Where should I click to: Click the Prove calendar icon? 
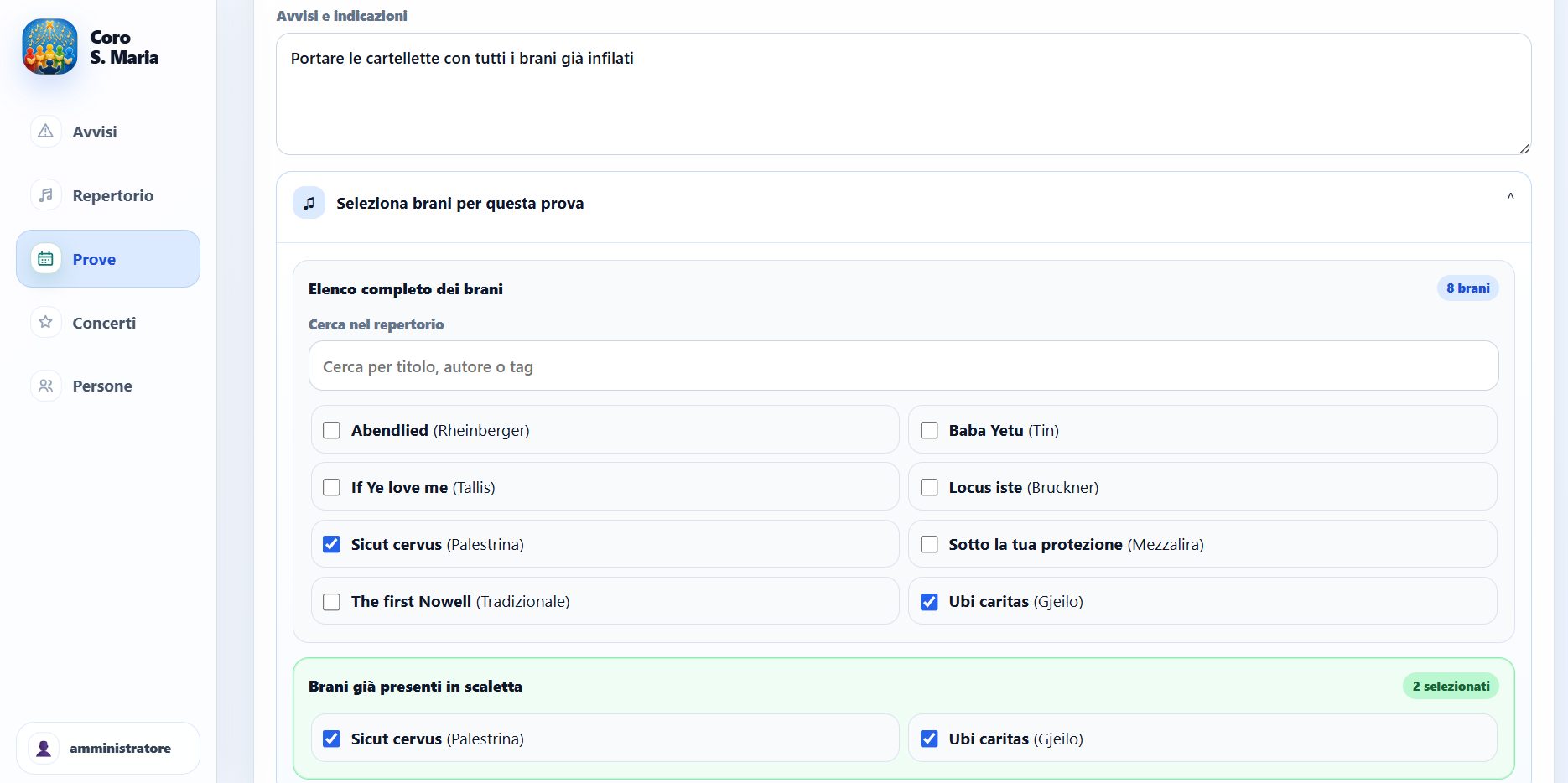[x=46, y=259]
